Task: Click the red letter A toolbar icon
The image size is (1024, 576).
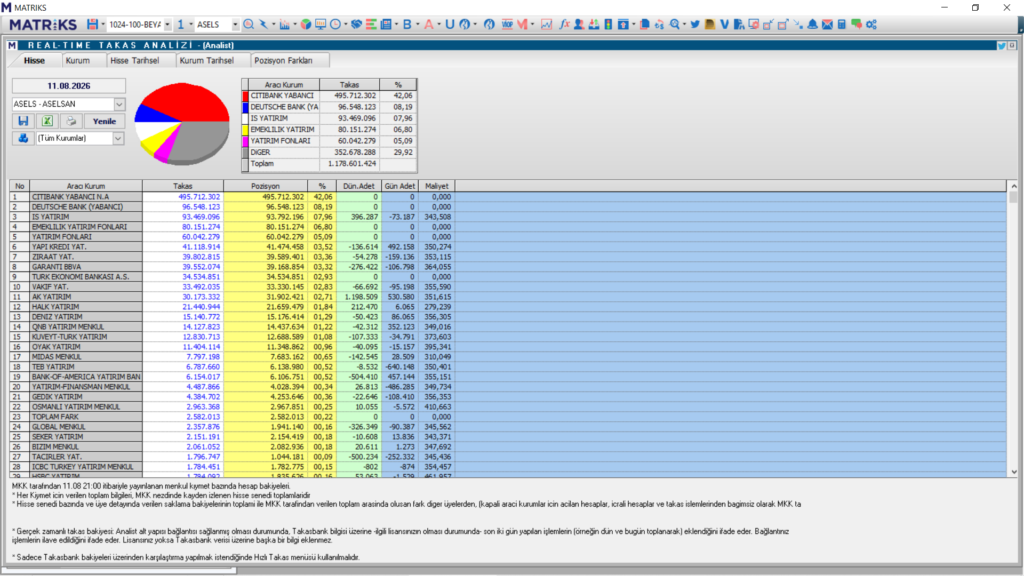Action: (428, 24)
